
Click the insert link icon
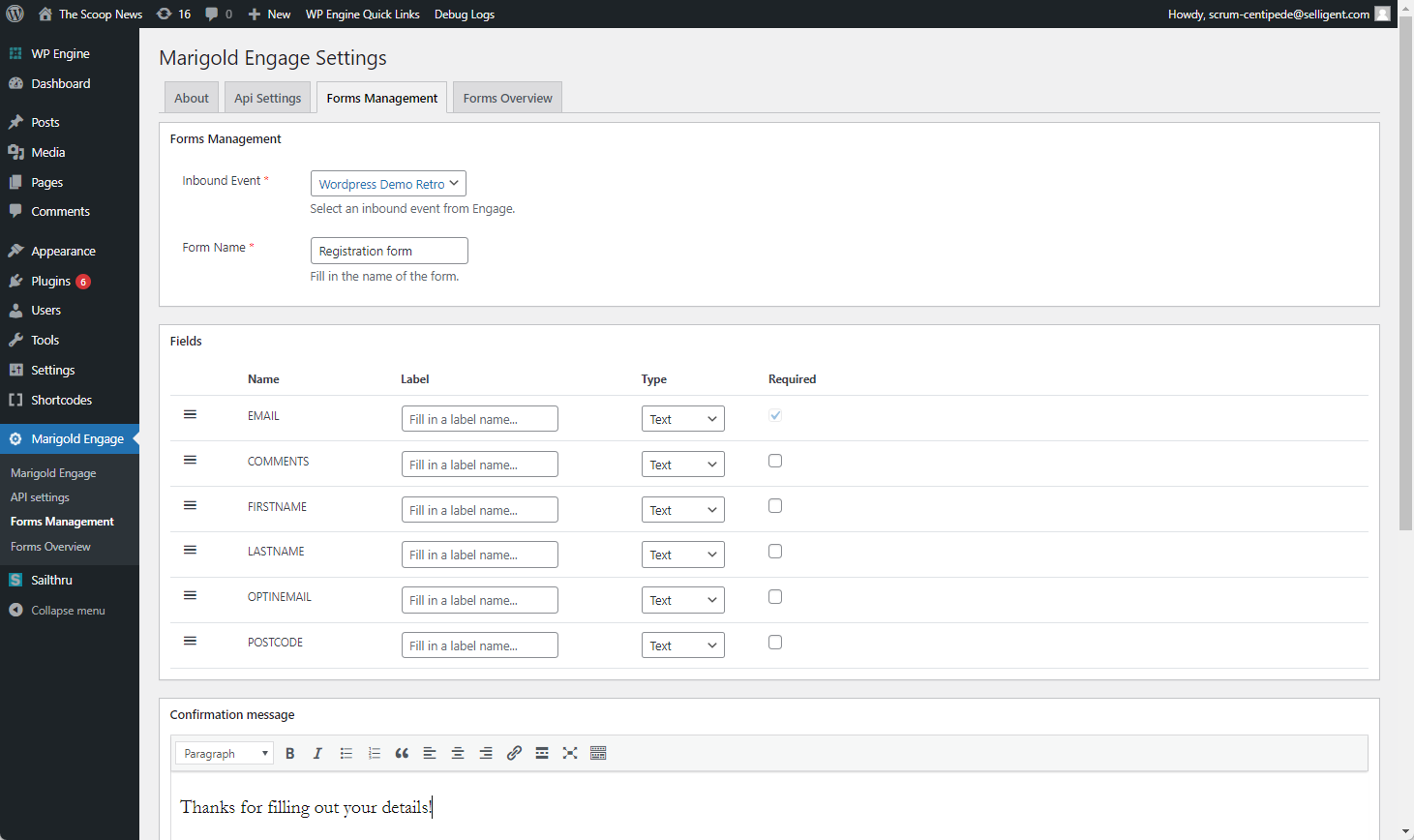[x=514, y=753]
